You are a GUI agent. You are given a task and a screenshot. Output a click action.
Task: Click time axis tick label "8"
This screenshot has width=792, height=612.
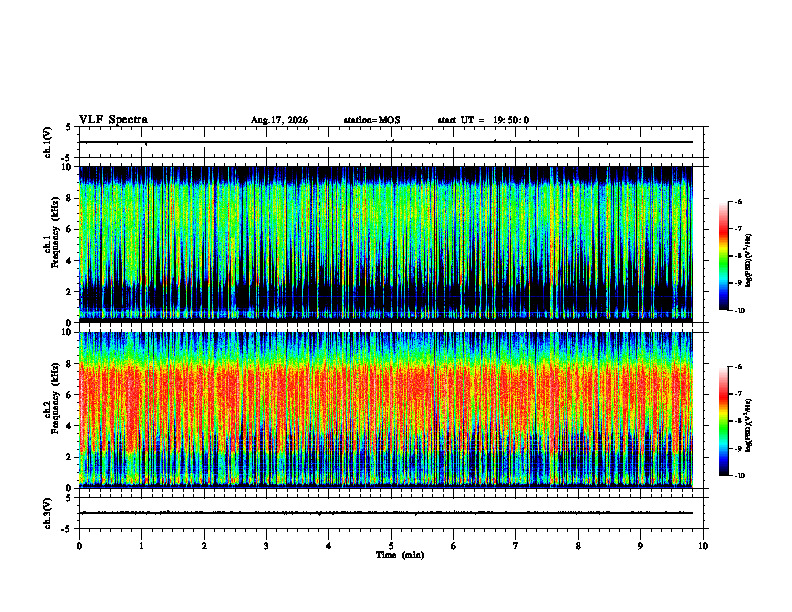click(578, 546)
